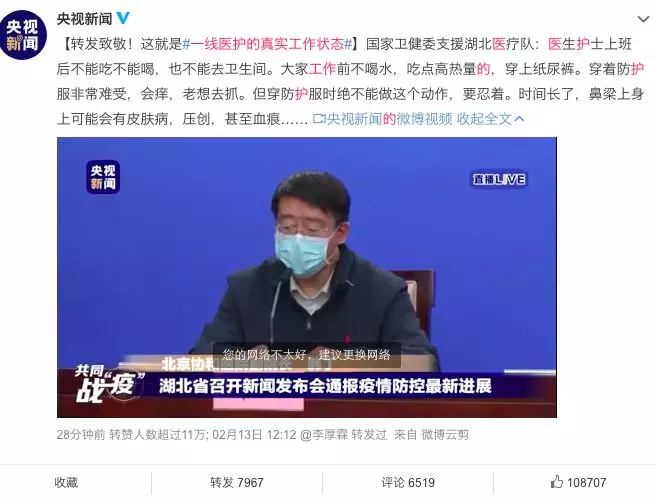Click the 央视新闻 logo in the video
The image size is (655, 499).
103,177
